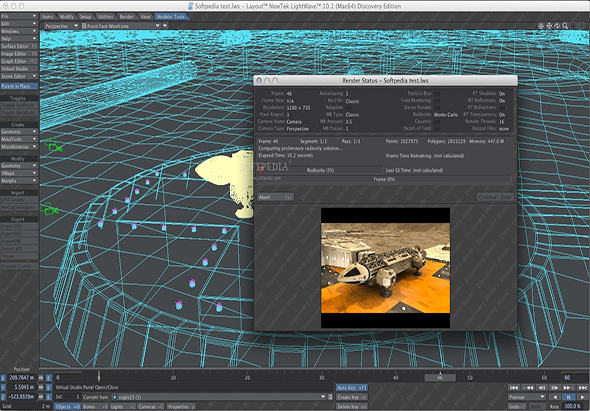The height and width of the screenshot is (411, 590).
Task: Click the Z axis channel button
Action: [3, 397]
